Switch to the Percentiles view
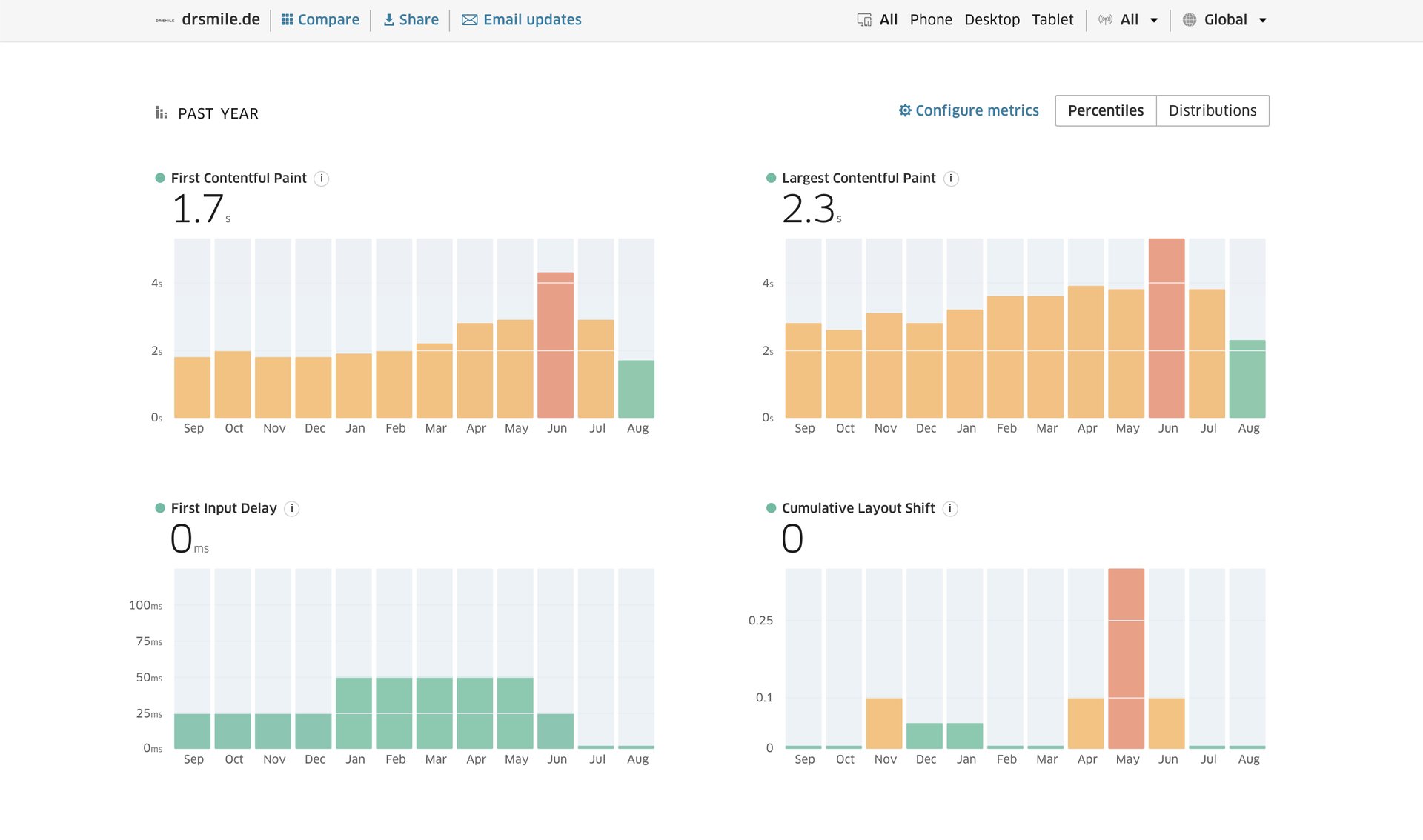 point(1106,110)
